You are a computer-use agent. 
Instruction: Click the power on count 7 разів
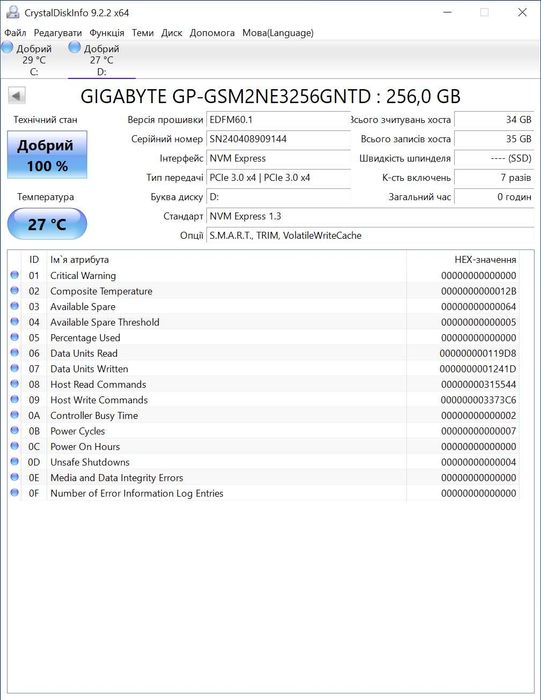pyautogui.click(x=494, y=177)
